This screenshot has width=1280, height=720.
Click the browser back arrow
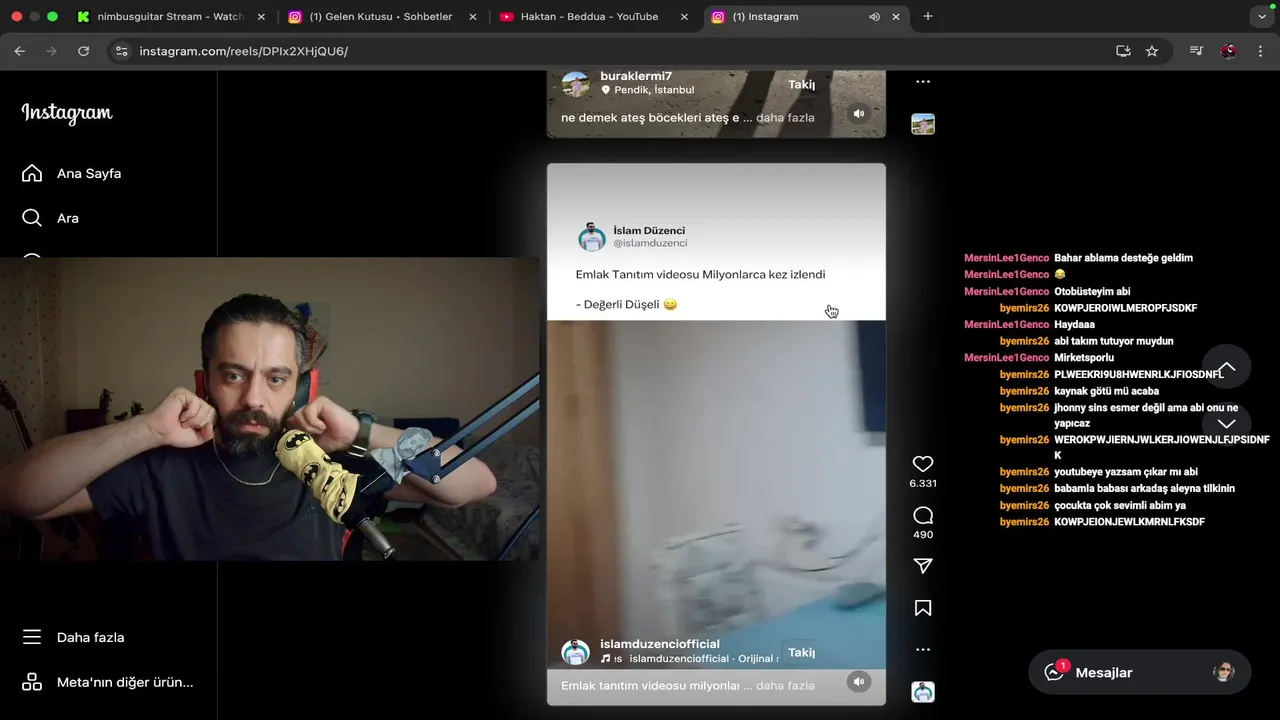pos(20,51)
